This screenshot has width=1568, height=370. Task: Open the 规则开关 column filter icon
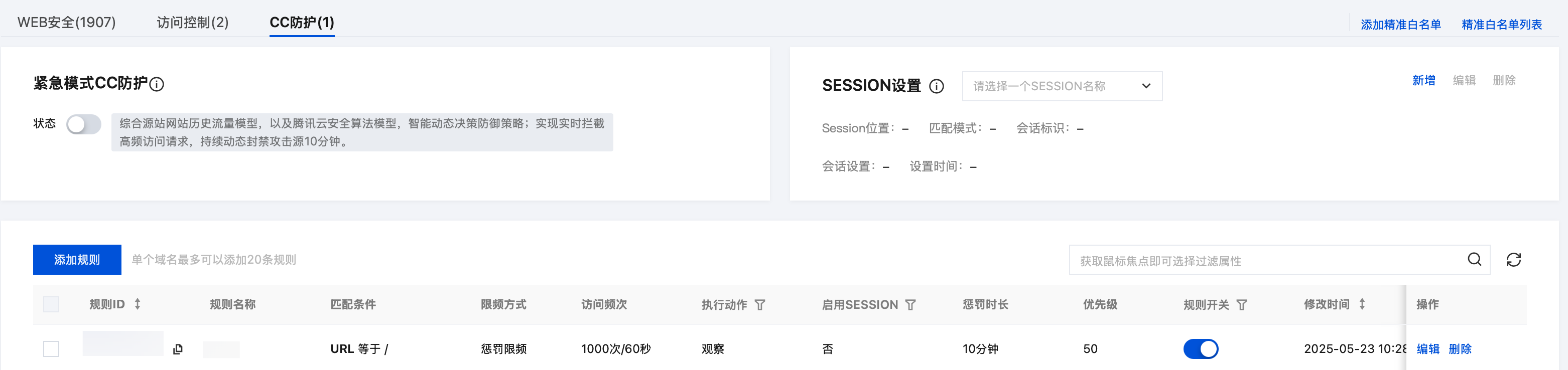1242,305
